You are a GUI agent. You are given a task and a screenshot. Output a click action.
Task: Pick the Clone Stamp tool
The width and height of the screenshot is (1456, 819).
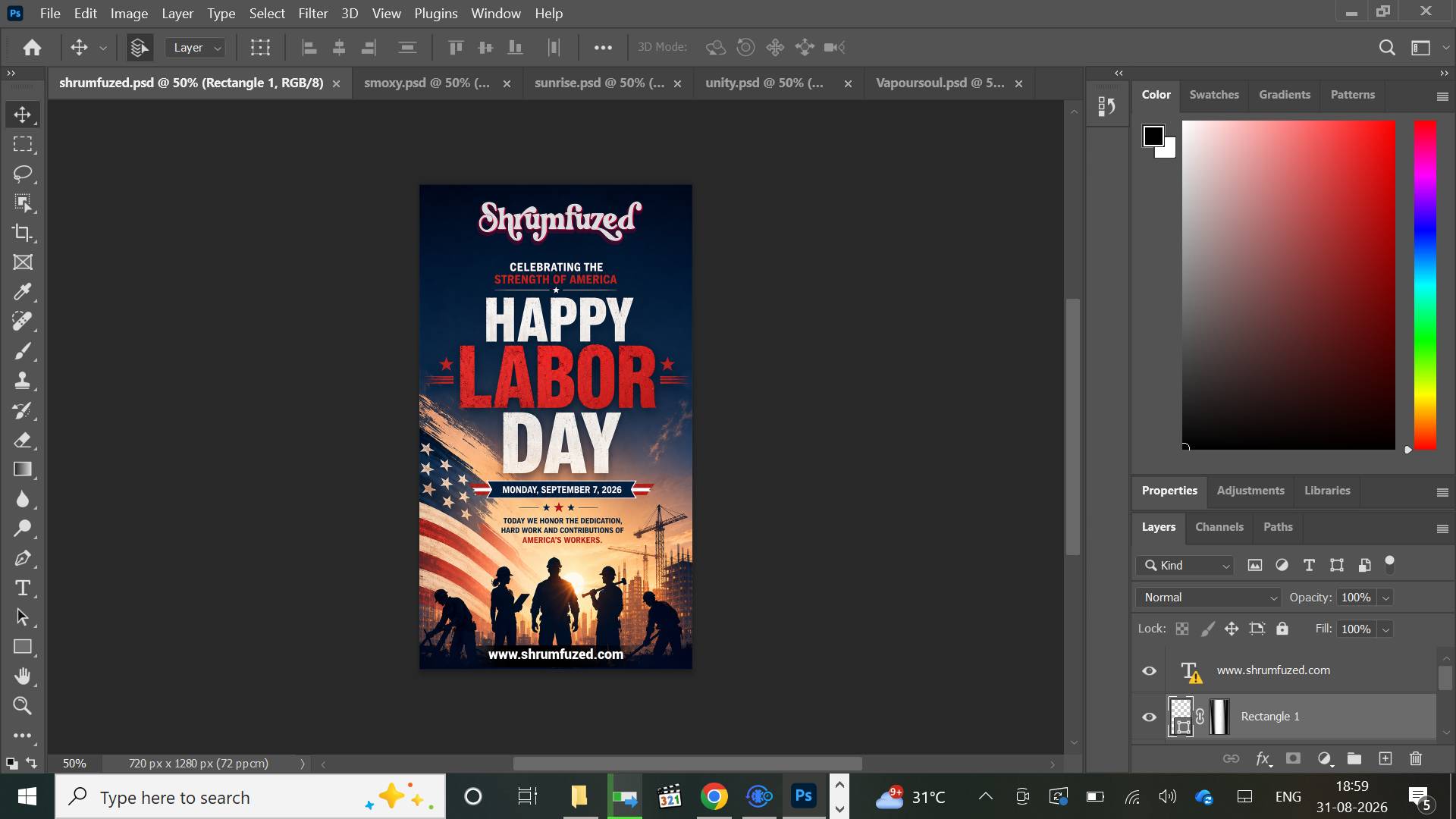[23, 381]
